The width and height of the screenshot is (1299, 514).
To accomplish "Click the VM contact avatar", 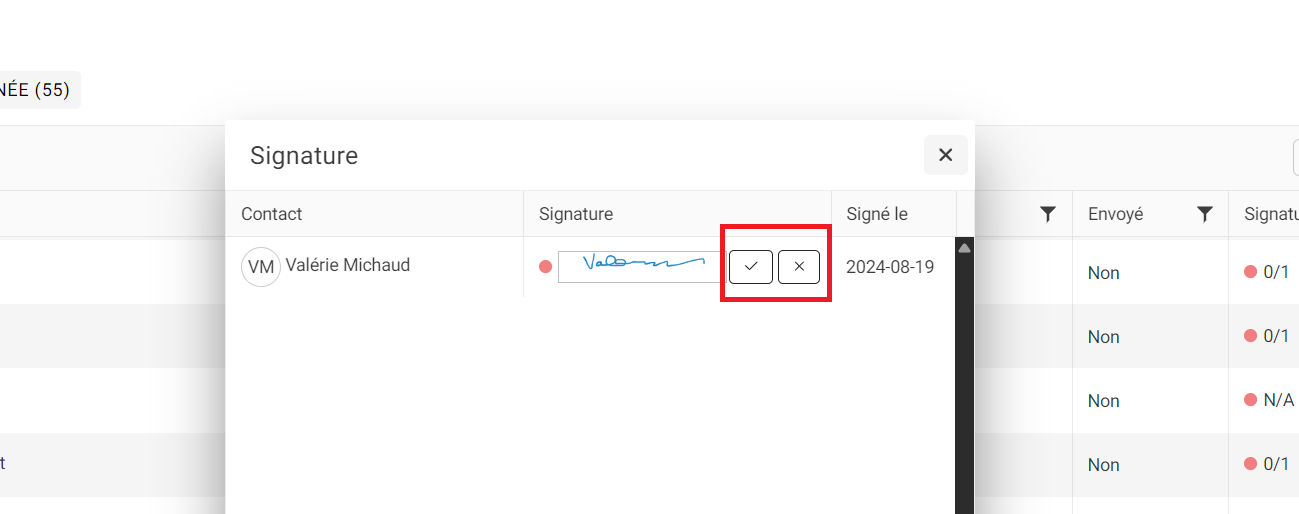I will tap(261, 267).
